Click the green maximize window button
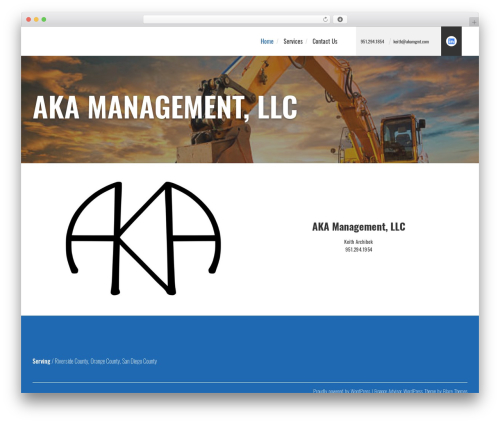Image resolution: width=500 pixels, height=423 pixels. coord(44,19)
